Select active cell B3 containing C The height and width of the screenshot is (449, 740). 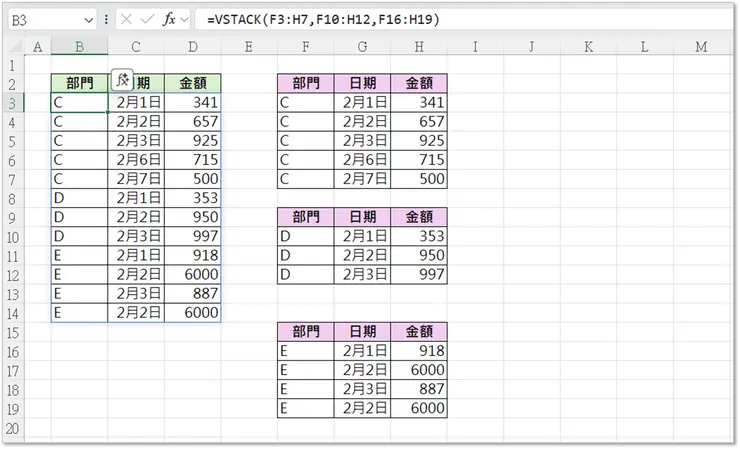[79, 102]
